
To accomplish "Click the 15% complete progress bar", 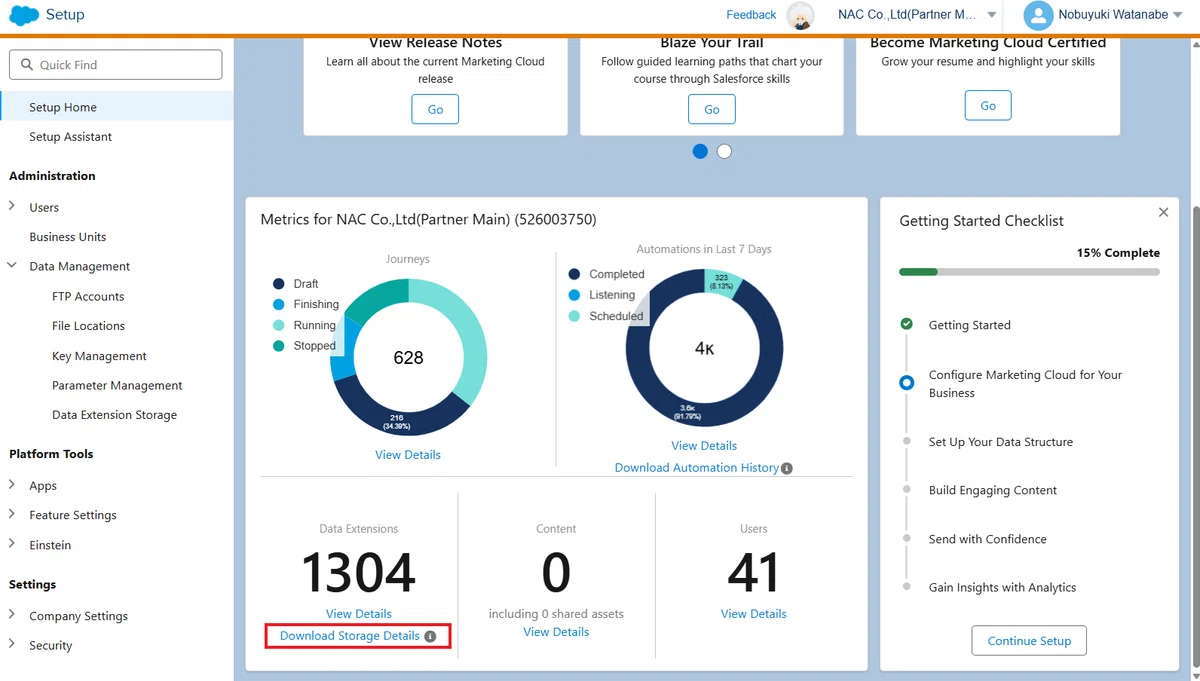I will (1030, 272).
